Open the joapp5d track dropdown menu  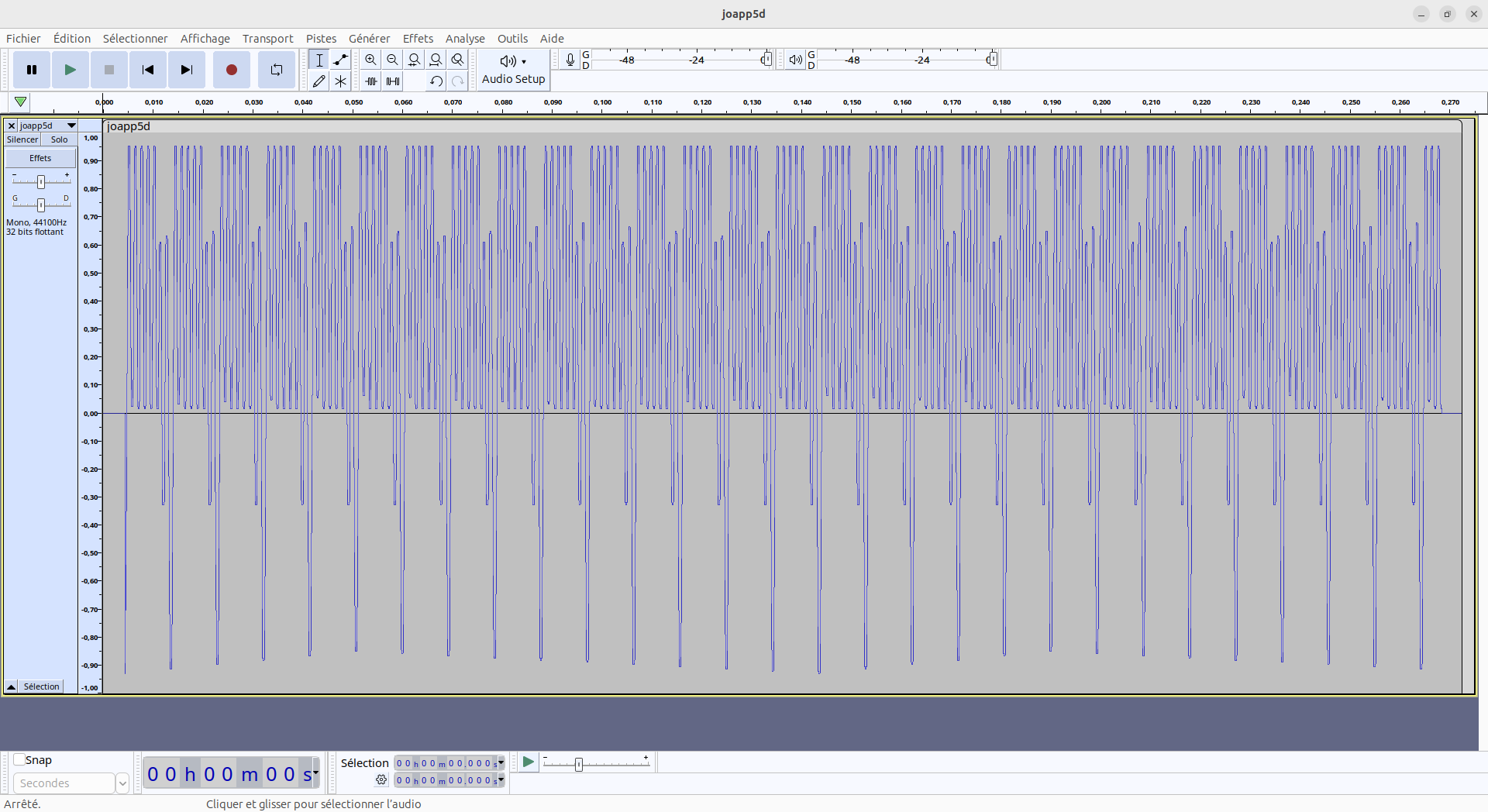[71, 126]
